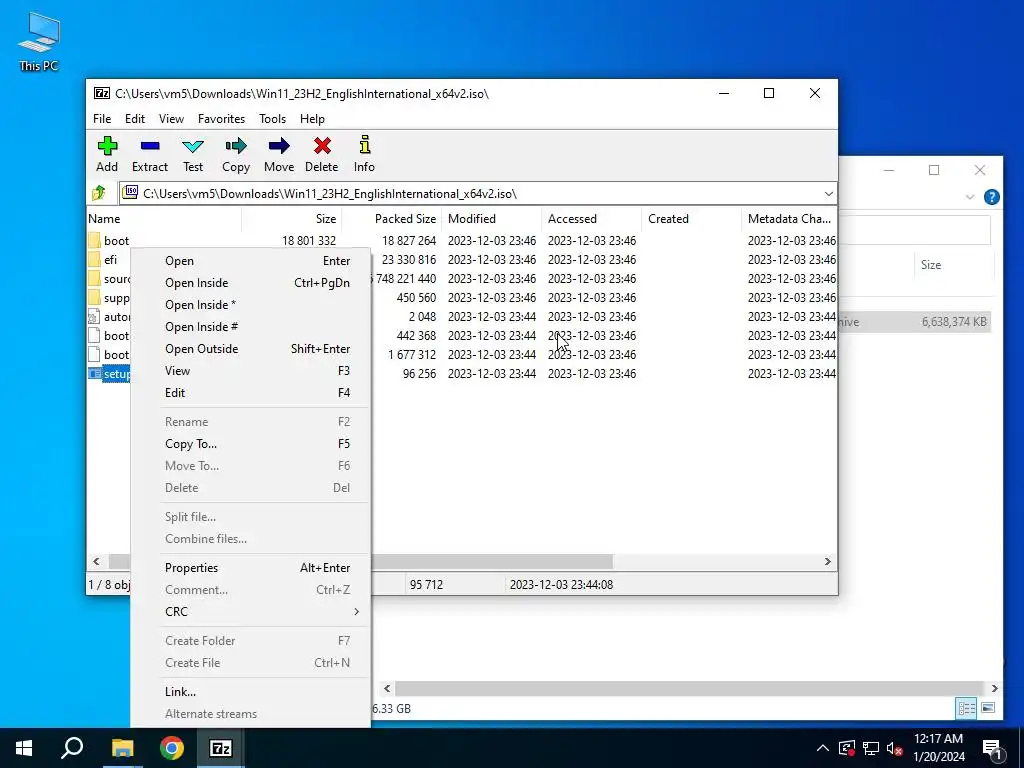Expand CRC submenu arrow

click(x=356, y=611)
